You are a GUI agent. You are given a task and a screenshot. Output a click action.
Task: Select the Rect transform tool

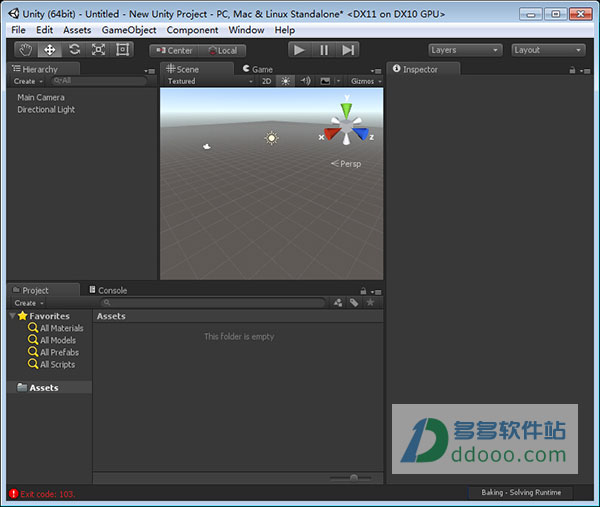point(122,50)
